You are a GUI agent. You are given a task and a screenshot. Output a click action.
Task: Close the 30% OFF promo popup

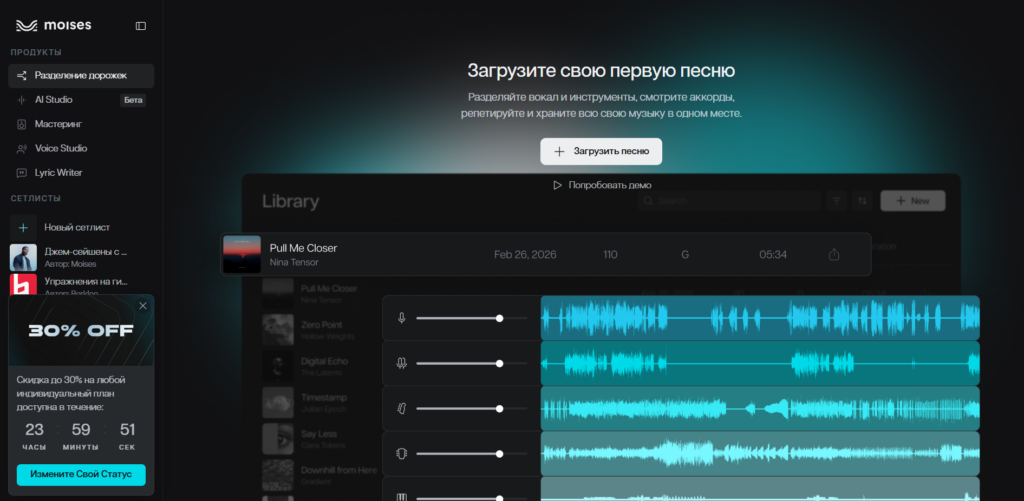pyautogui.click(x=143, y=306)
